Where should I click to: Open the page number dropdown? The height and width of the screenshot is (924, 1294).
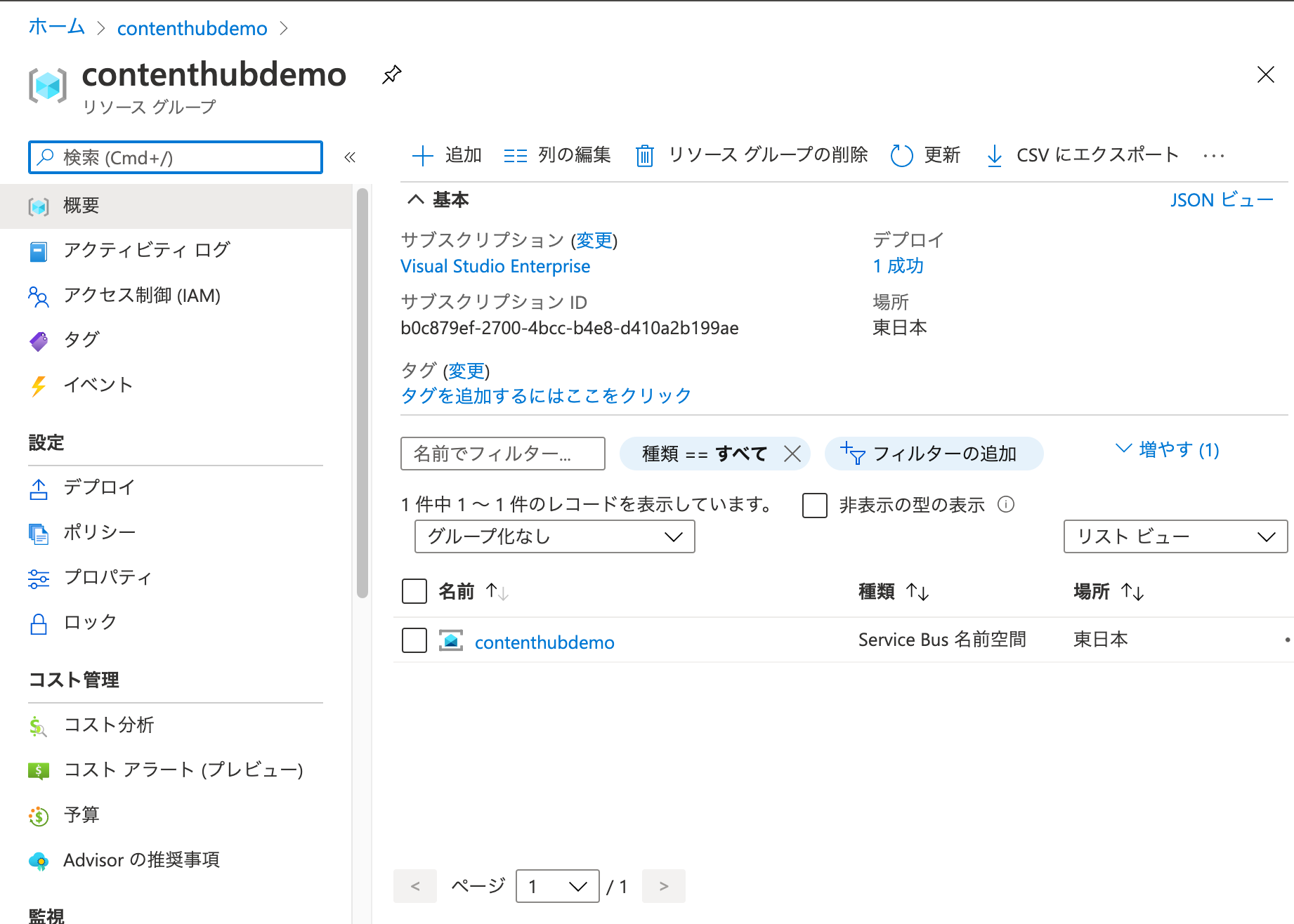pyautogui.click(x=558, y=886)
